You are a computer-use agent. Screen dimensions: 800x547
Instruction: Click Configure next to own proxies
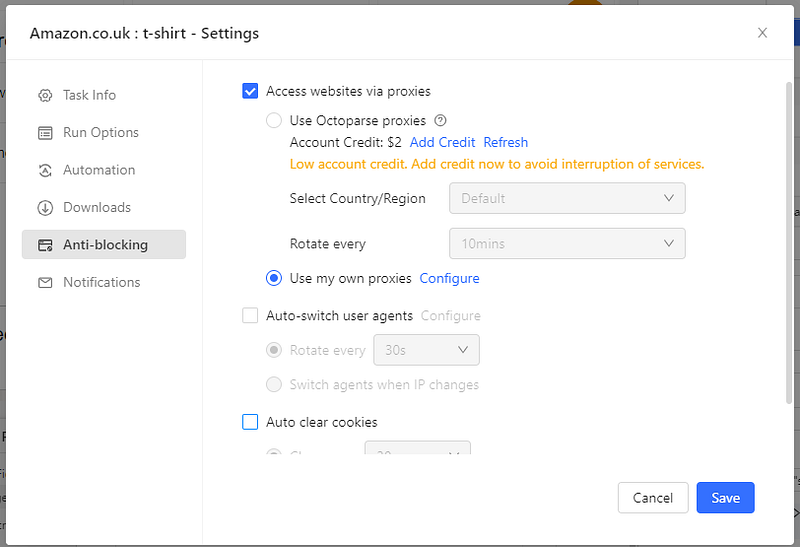449,278
